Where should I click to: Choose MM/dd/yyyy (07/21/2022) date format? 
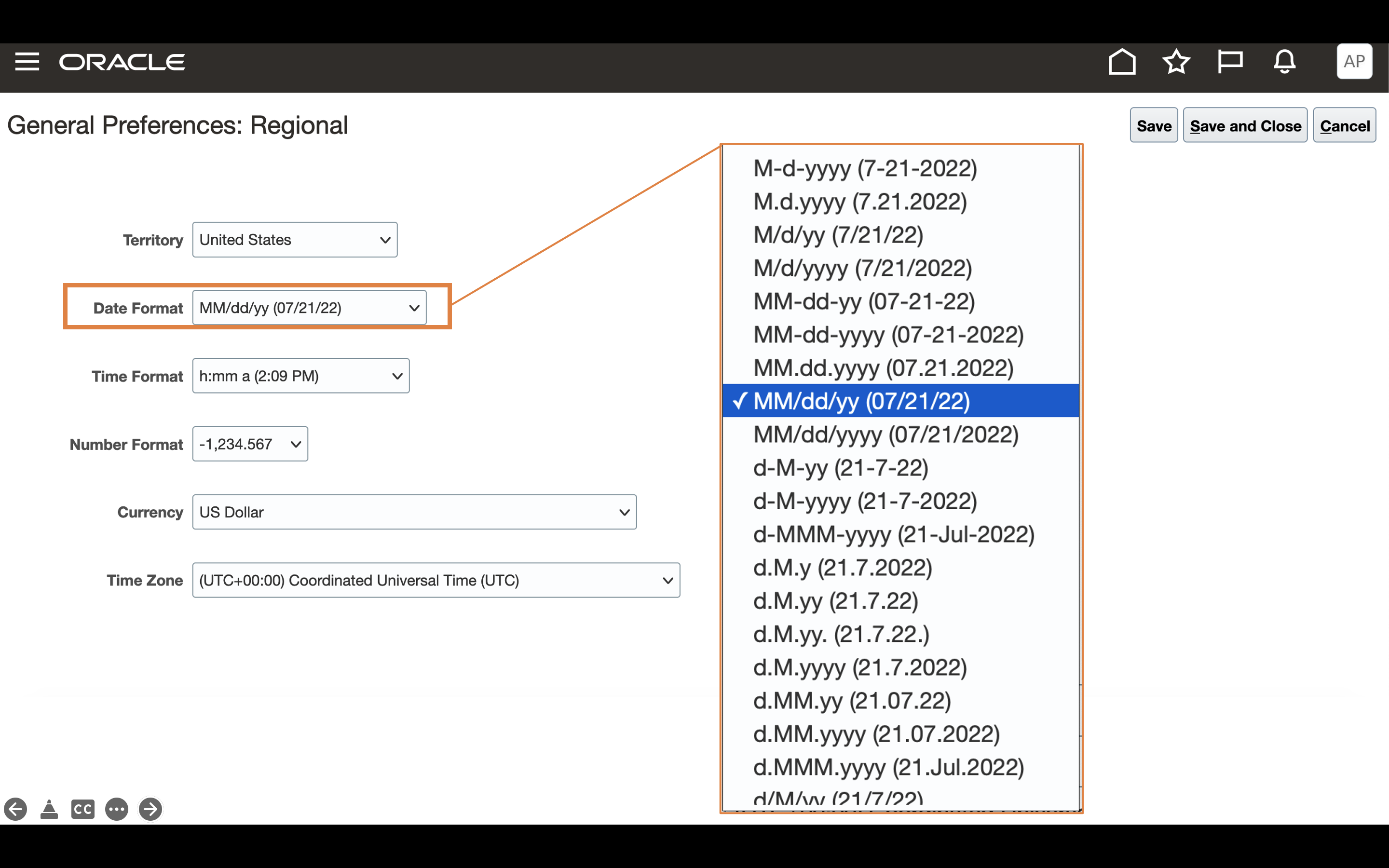point(885,434)
